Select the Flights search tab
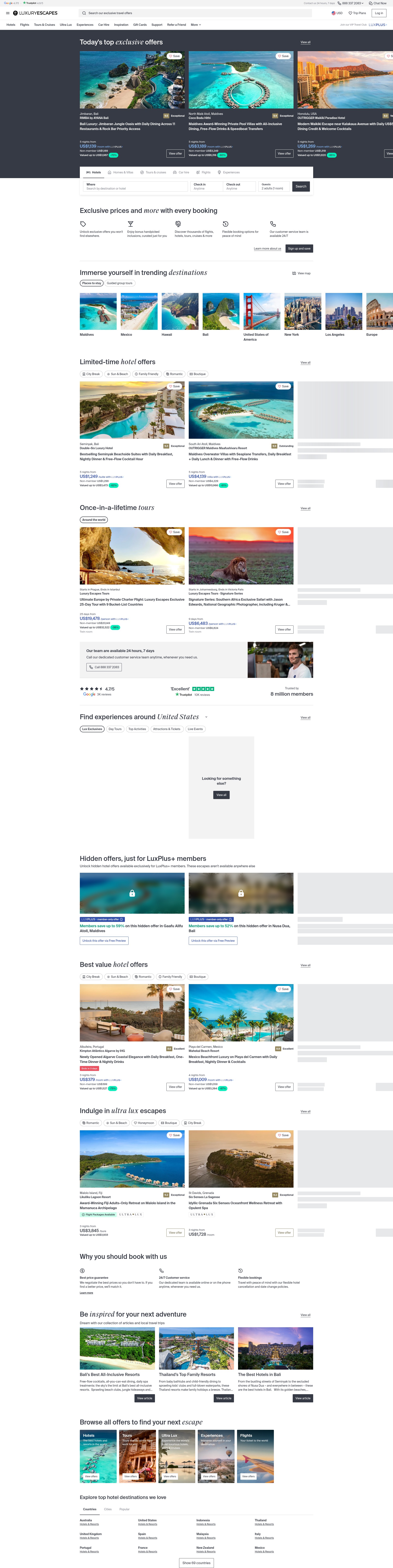This screenshot has width=393, height=1568. 203,172
